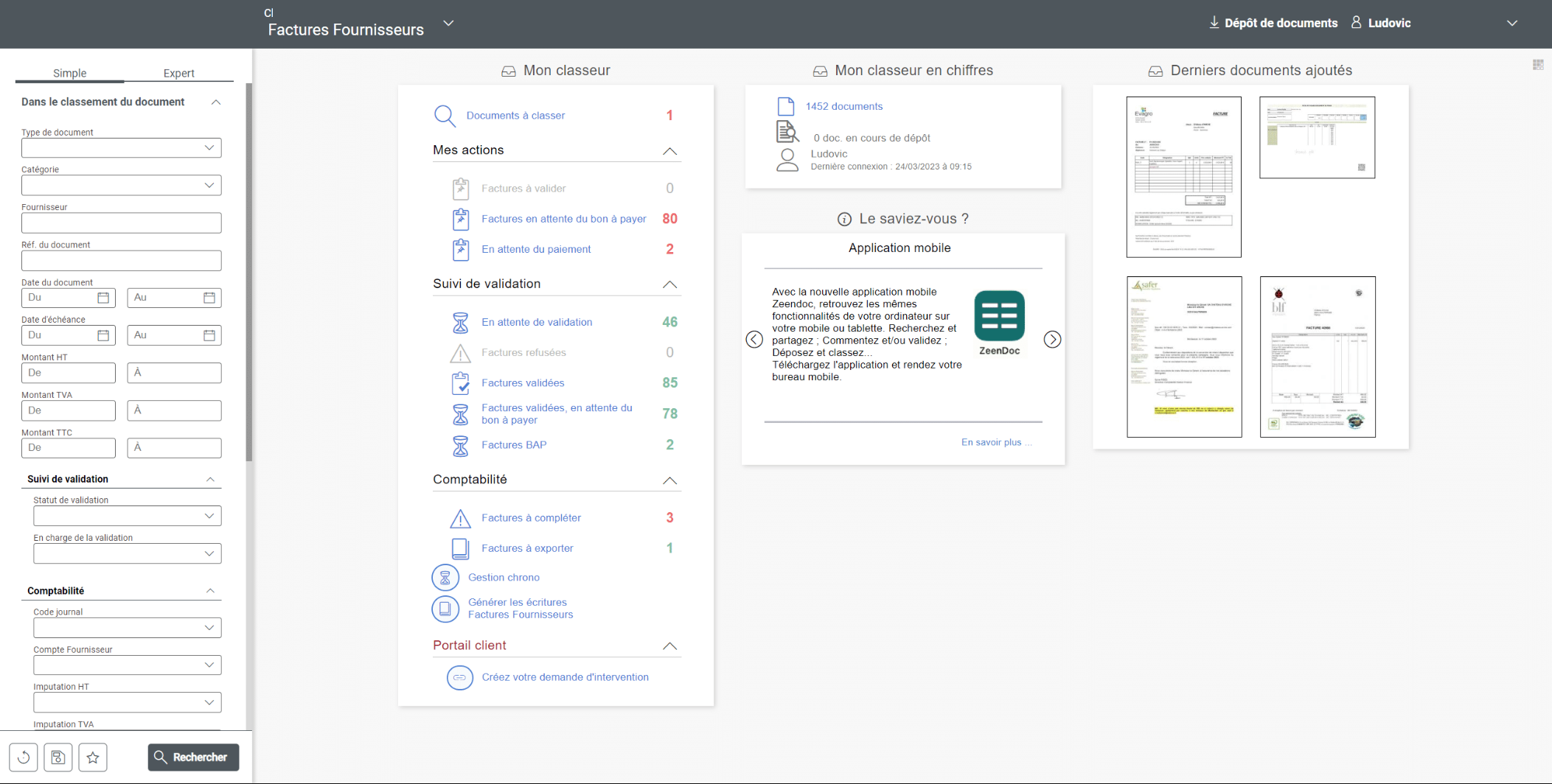This screenshot has width=1552, height=784.
Task: Click the Montant HT De field
Action: (69, 373)
